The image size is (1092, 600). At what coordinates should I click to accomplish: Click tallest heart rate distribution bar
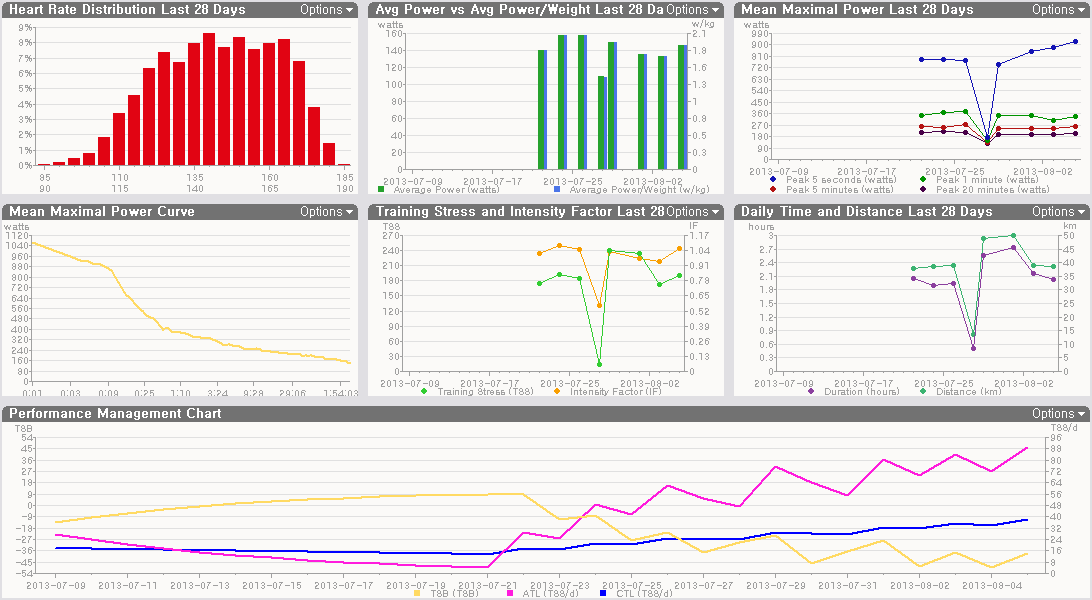[209, 99]
